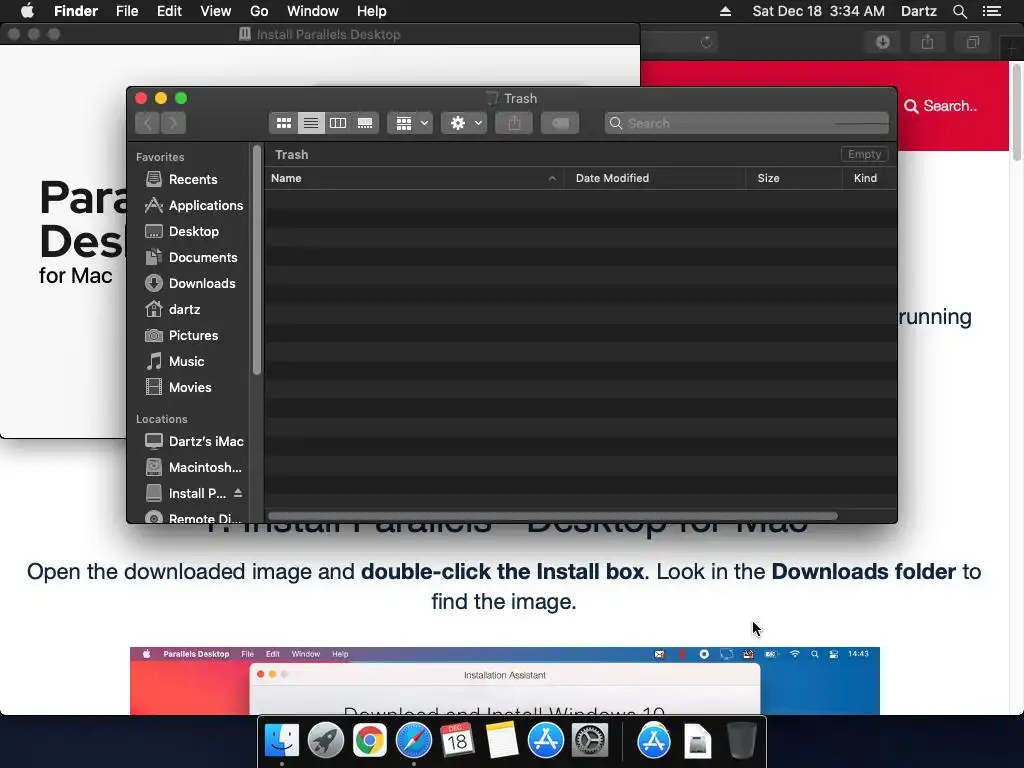Click the Finder sidebar scrollbar

[x=257, y=260]
